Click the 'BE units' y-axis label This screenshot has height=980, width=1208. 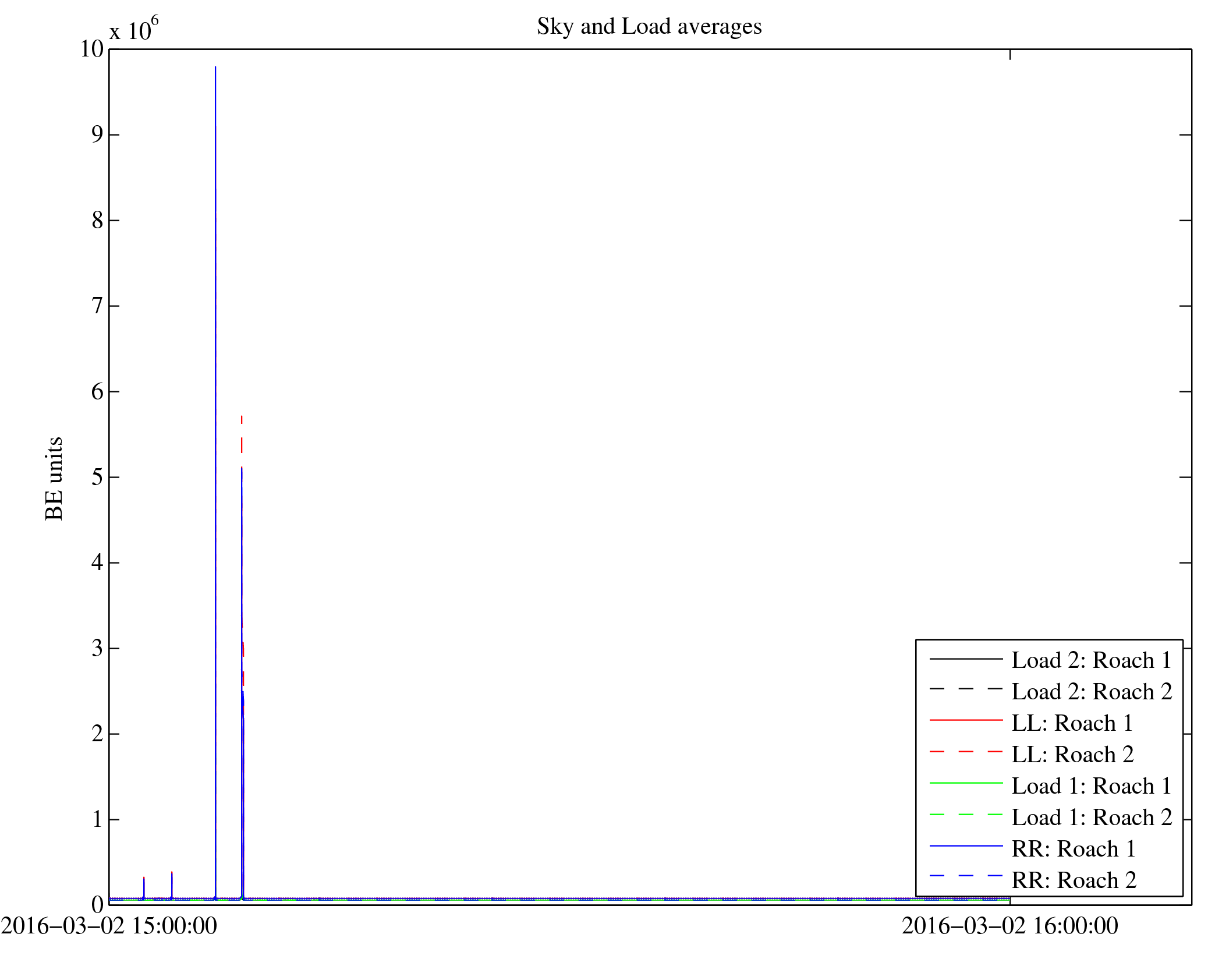54,478
